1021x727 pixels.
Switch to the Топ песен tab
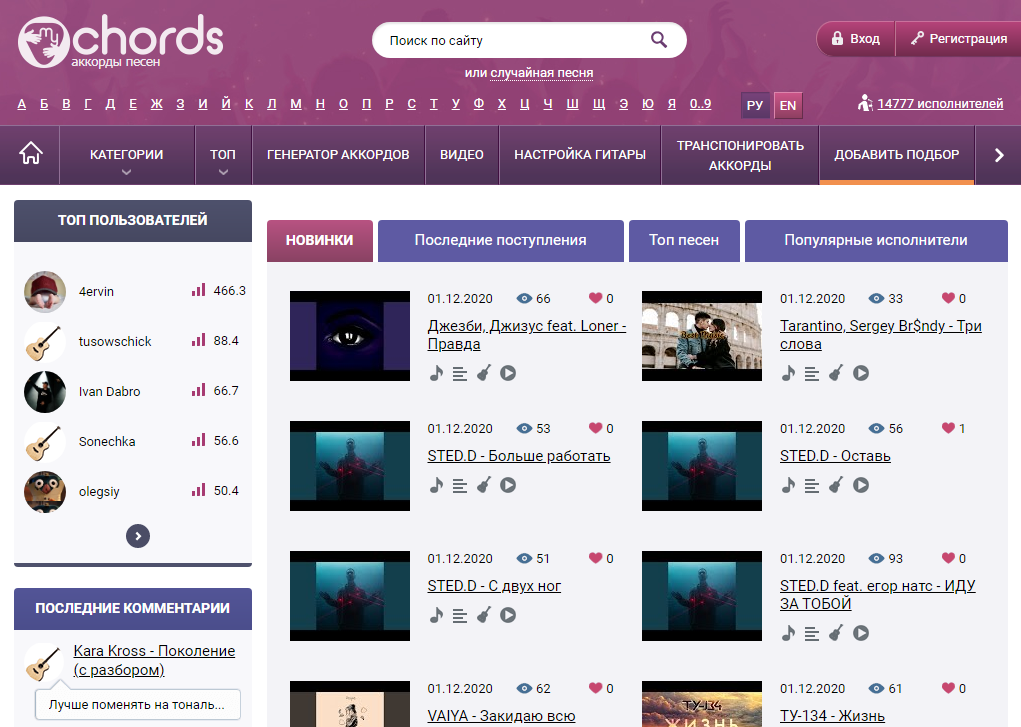coord(684,240)
